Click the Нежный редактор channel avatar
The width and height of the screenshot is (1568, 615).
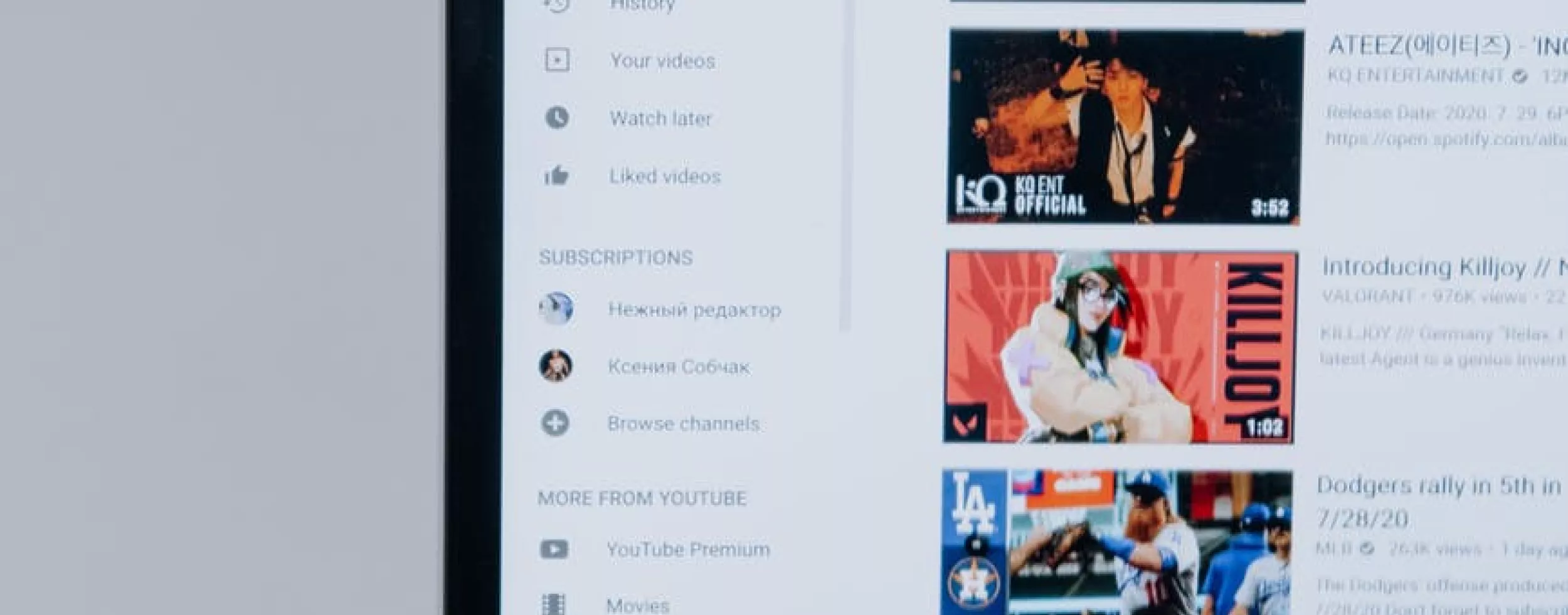click(x=556, y=309)
